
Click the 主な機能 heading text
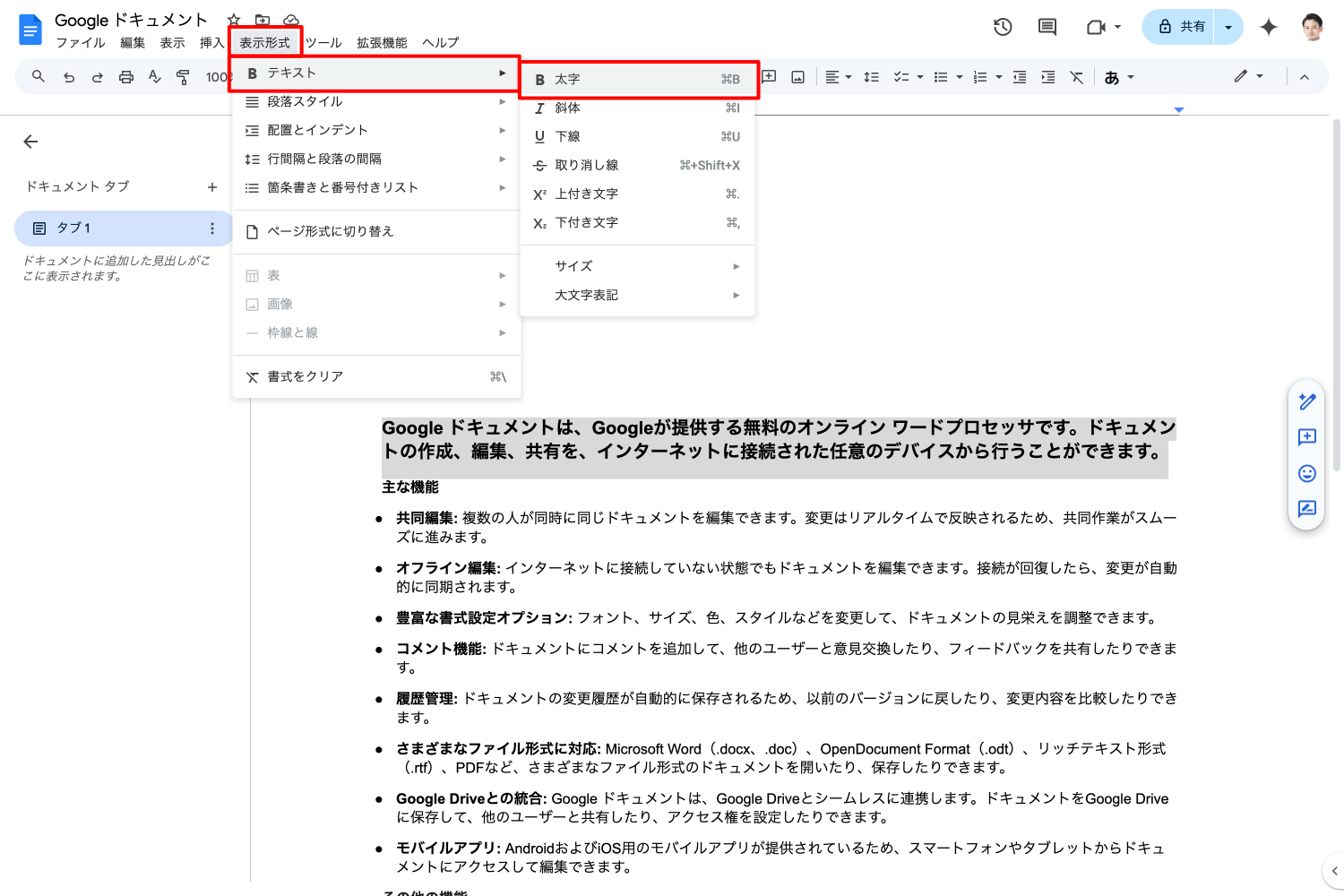click(410, 487)
